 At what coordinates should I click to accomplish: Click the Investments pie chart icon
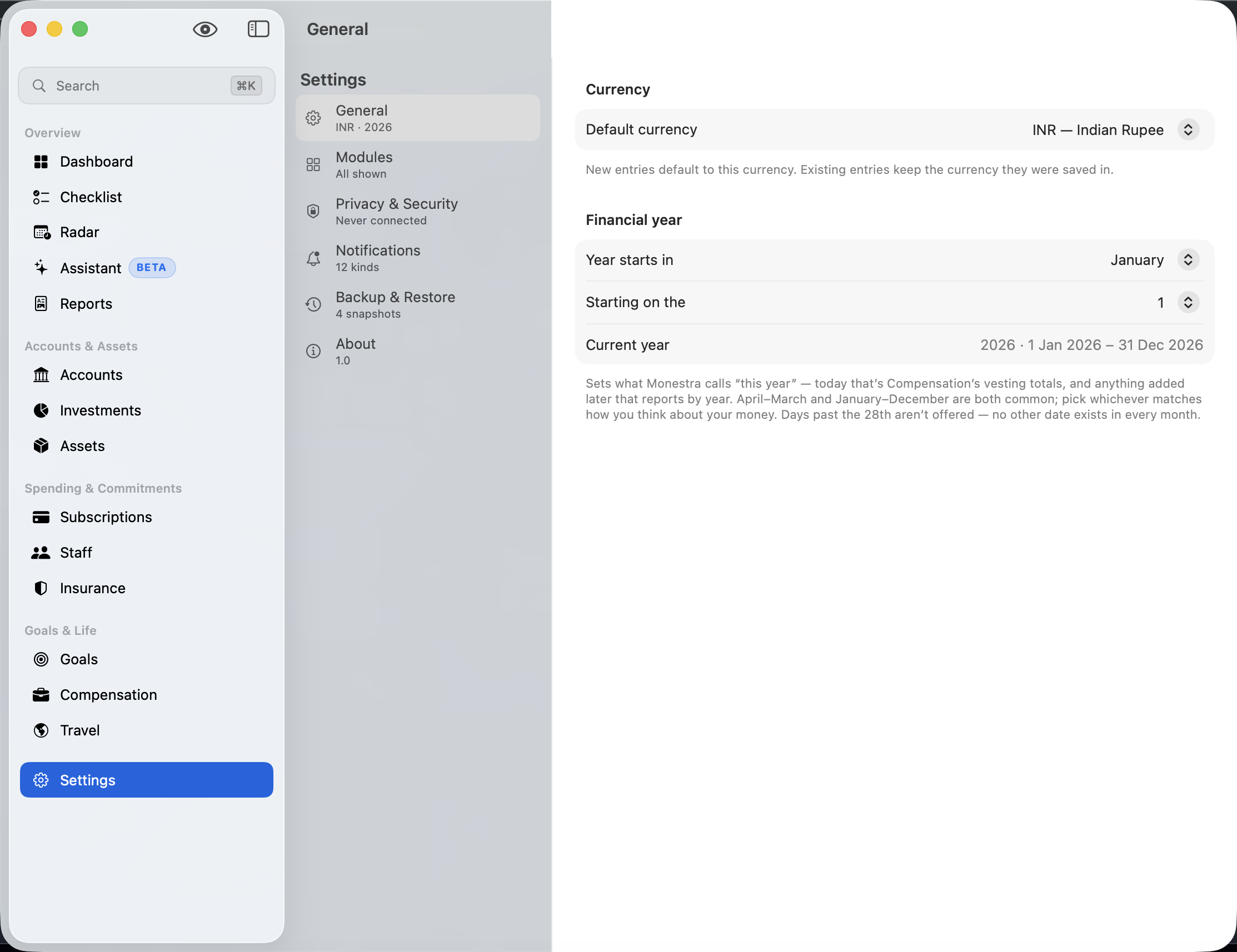pos(41,410)
